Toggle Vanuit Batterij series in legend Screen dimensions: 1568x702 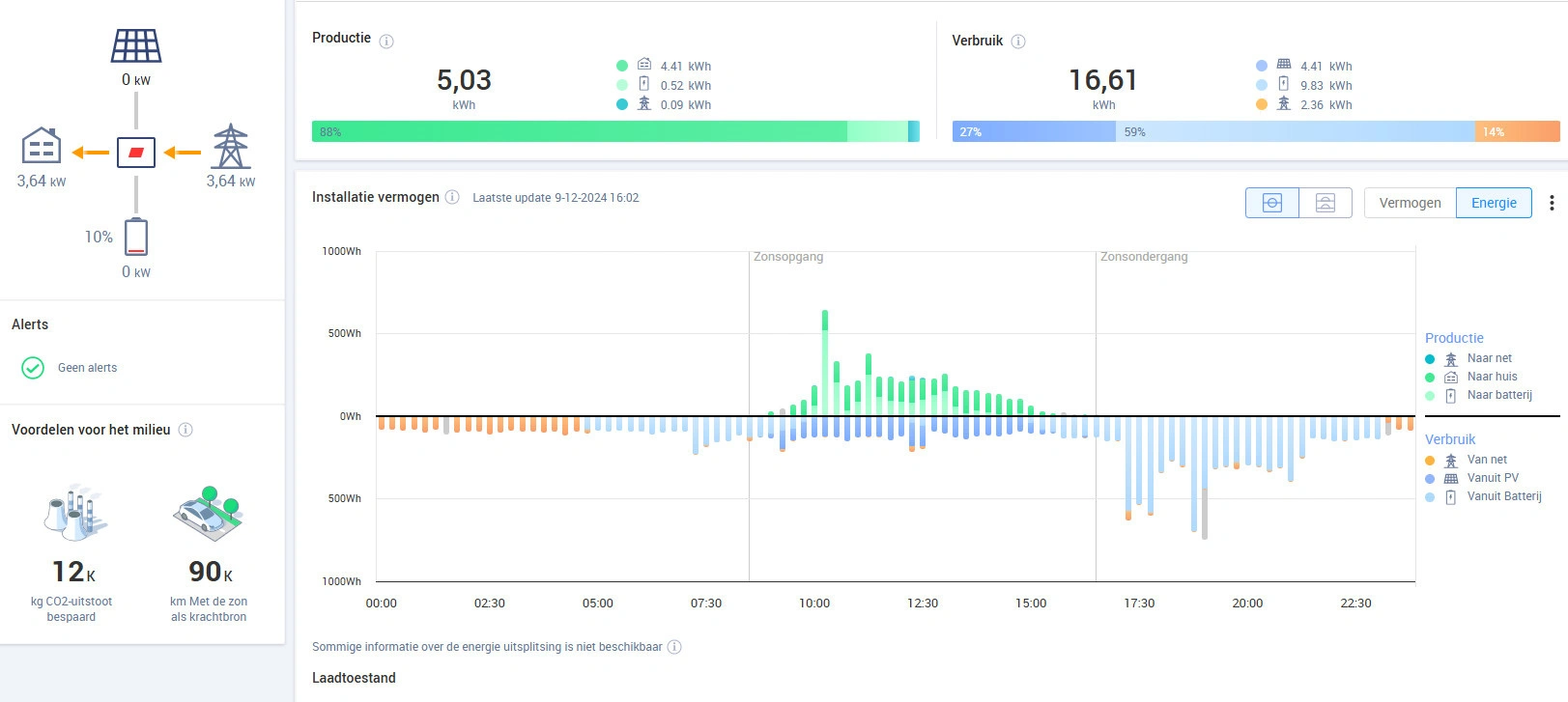(x=1483, y=496)
